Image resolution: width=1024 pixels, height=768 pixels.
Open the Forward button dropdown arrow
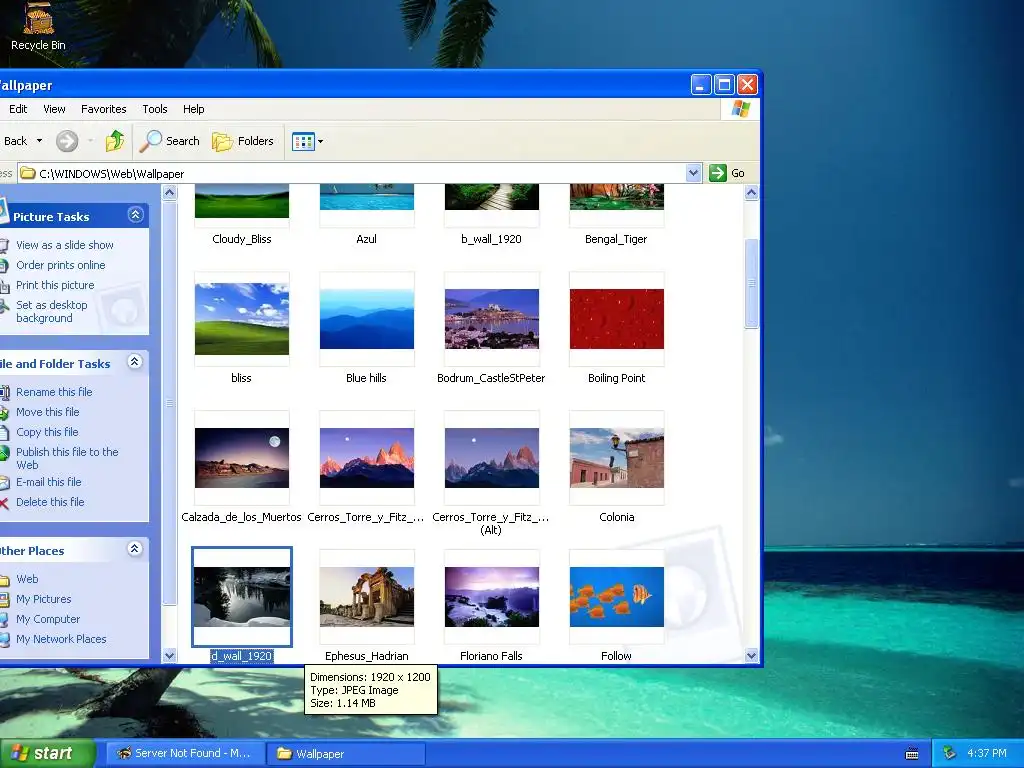[90, 140]
